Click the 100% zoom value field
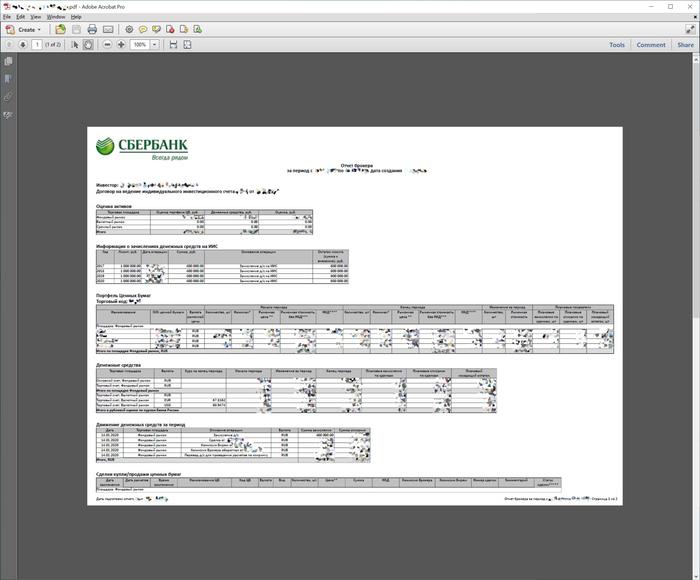This screenshot has width=700, height=580. click(x=140, y=45)
